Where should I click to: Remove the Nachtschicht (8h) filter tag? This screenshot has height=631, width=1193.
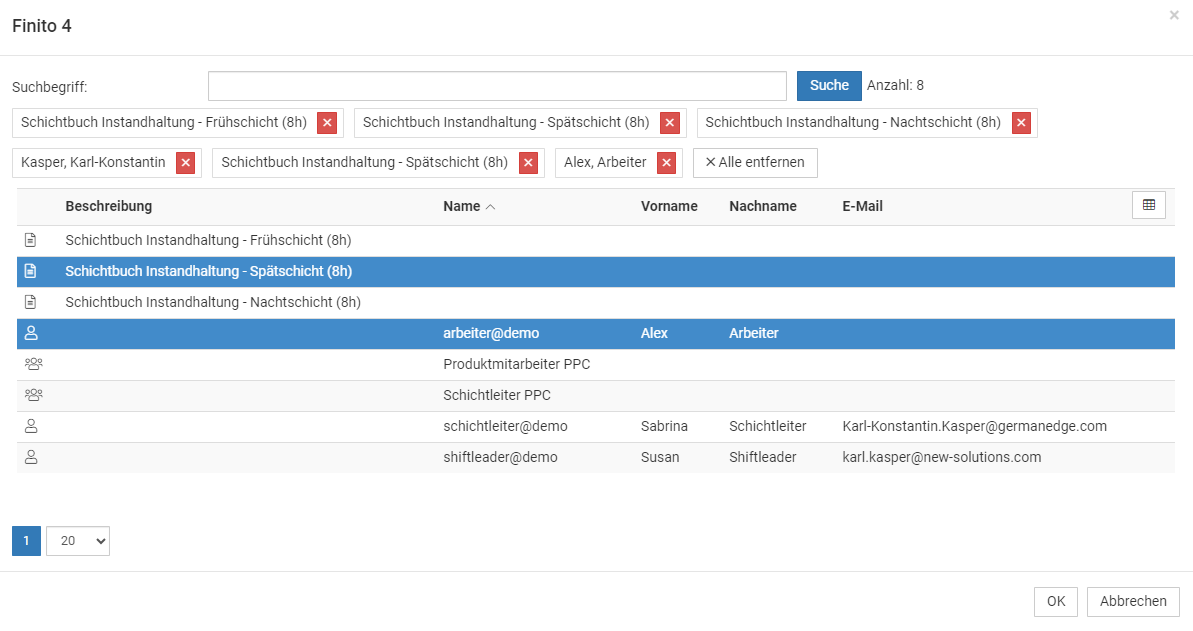coord(1021,123)
